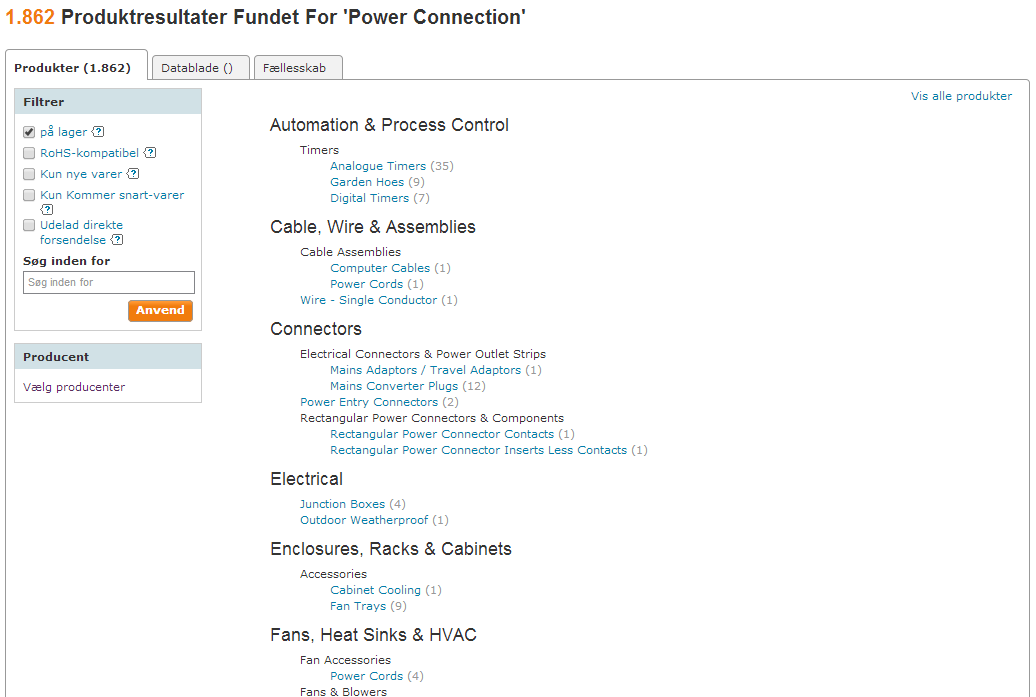Tick the 'Kun nye varer' checkbox
The image size is (1036, 697).
pyautogui.click(x=29, y=174)
